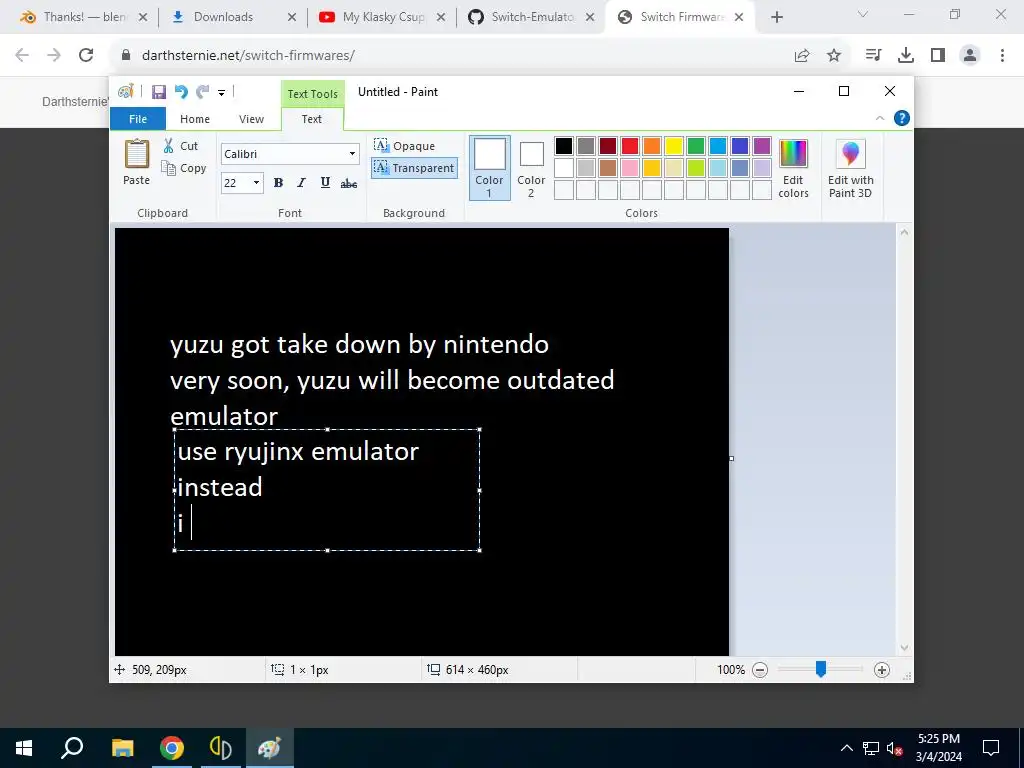This screenshot has height=768, width=1024.
Task: Pick the green color swatch
Action: [696, 146]
